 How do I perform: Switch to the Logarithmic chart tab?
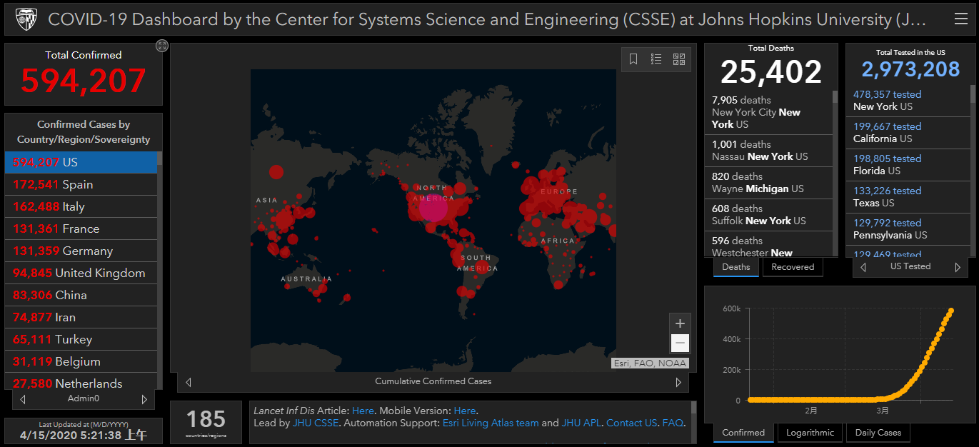click(809, 433)
